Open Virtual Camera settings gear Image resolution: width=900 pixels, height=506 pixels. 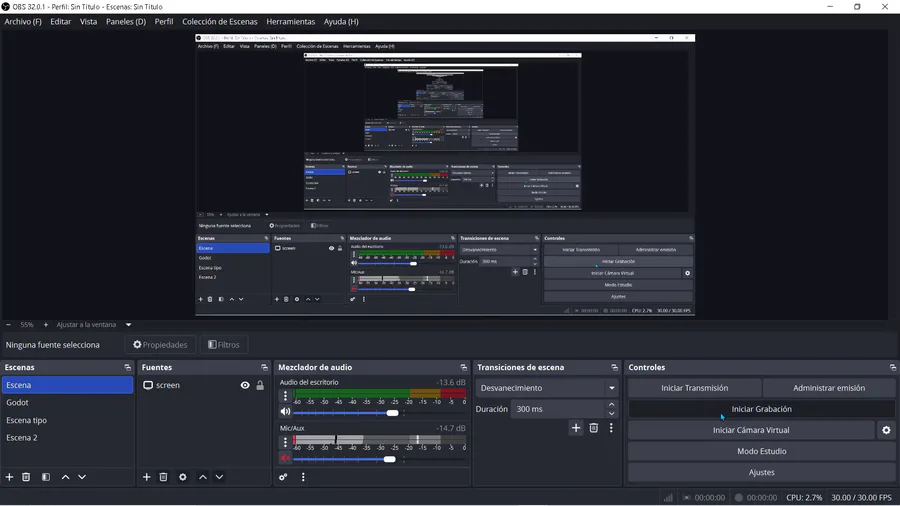886,430
